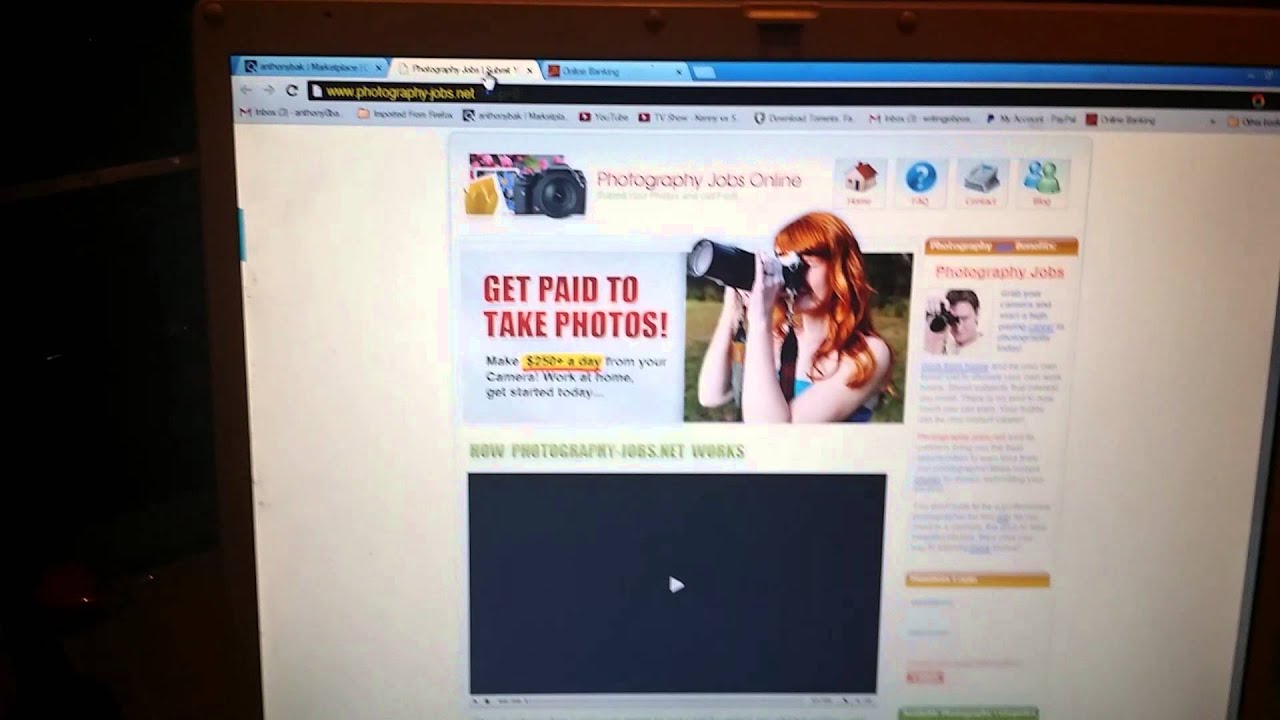Close the Online Banking tab
Viewport: 1280px width, 720px height.
pos(679,72)
